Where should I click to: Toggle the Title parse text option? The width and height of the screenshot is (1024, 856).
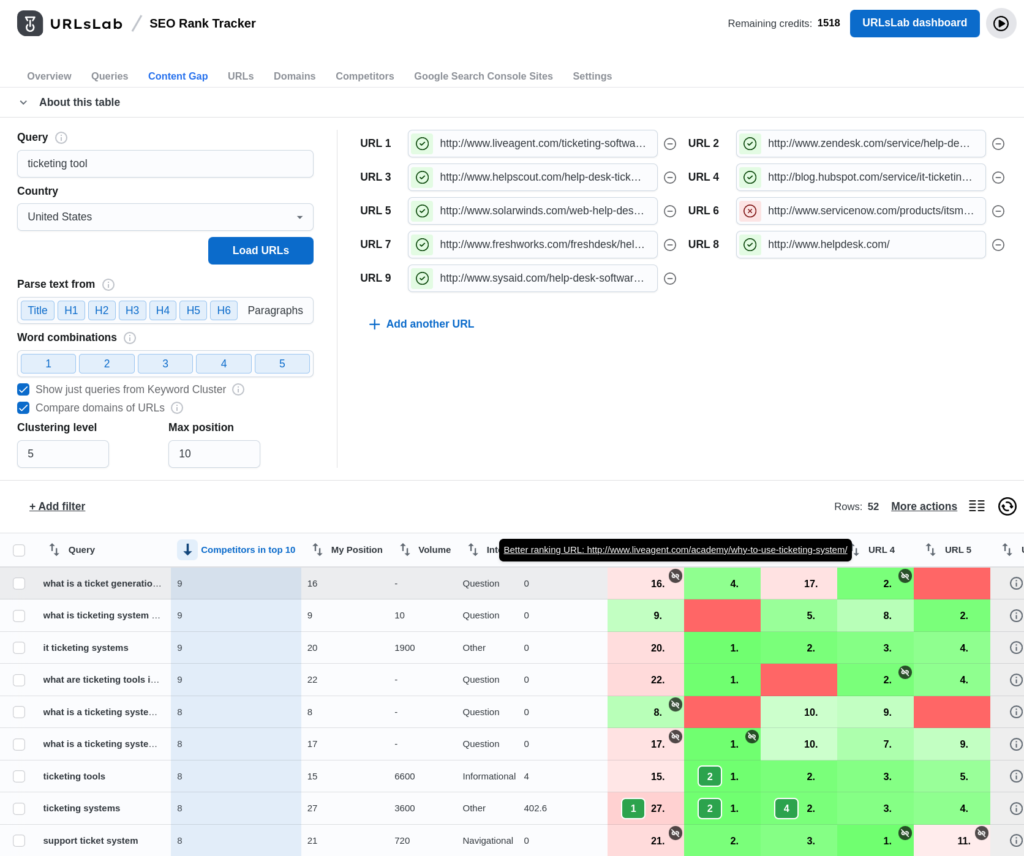(x=37, y=311)
